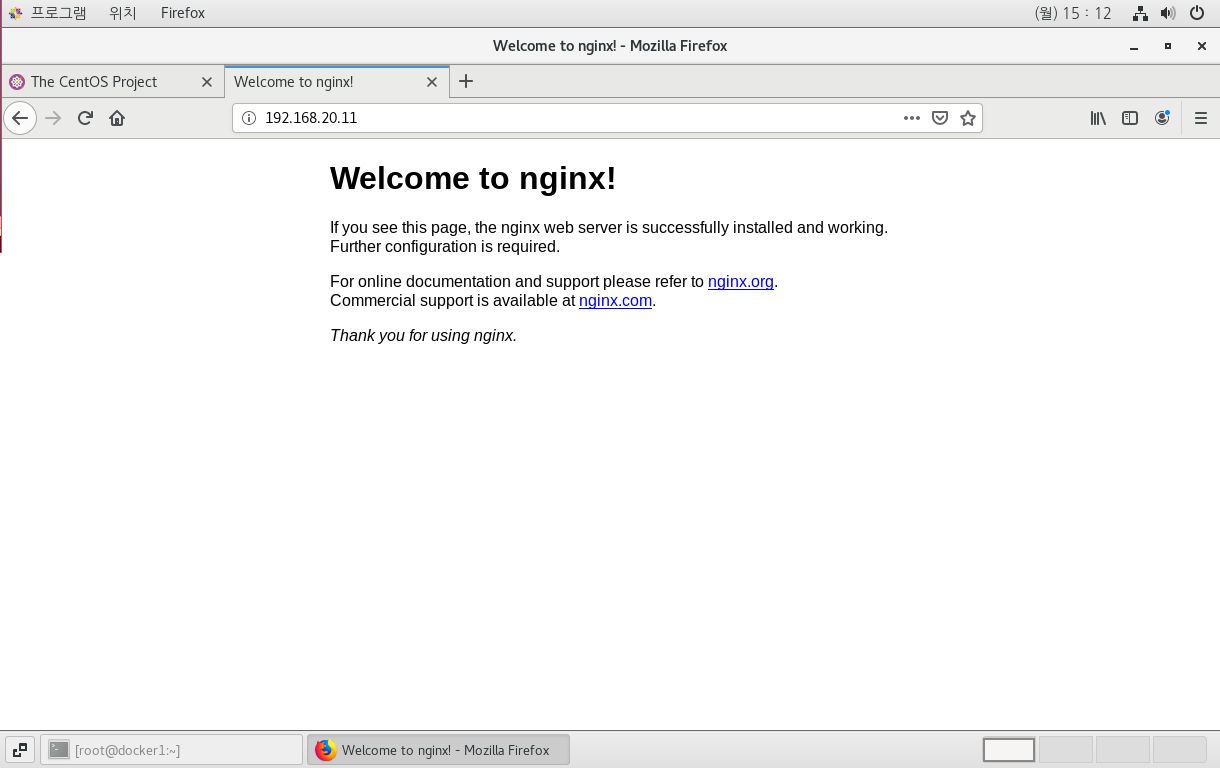
Task: Switch to the third workspace
Action: 1123,750
